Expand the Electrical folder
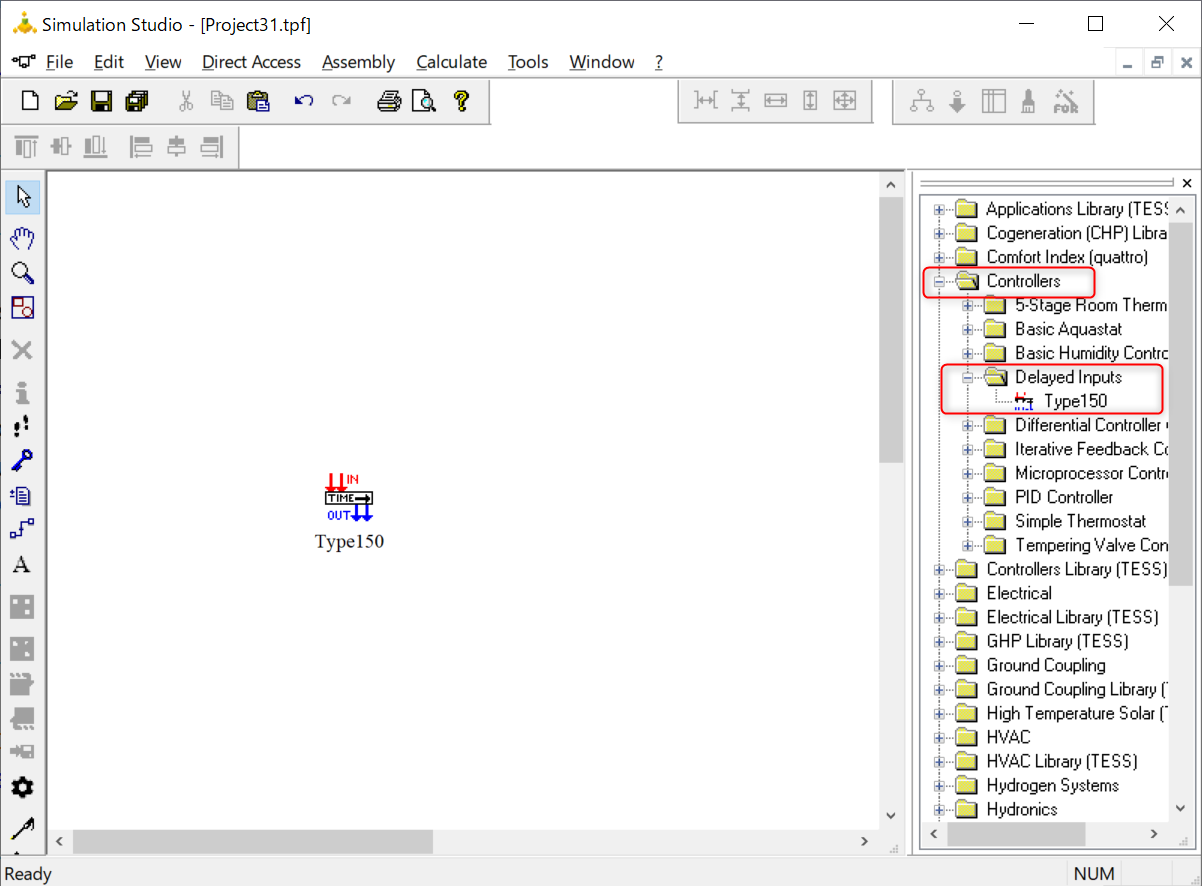Image resolution: width=1202 pixels, height=886 pixels. tap(939, 593)
